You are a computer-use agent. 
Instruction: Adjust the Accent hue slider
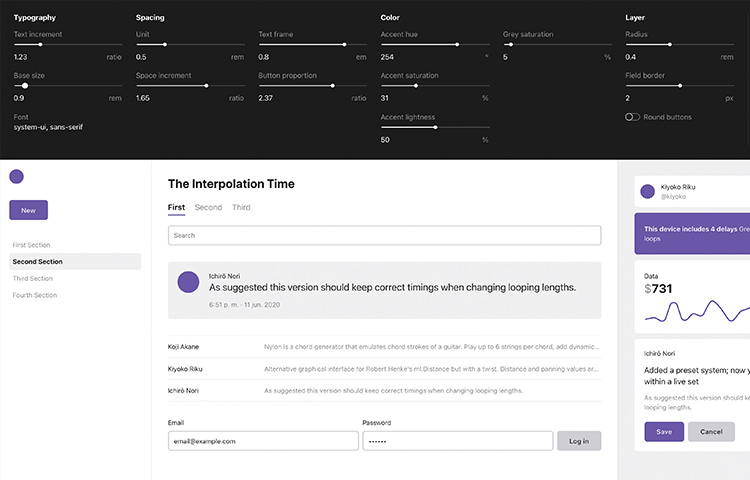[435, 44]
